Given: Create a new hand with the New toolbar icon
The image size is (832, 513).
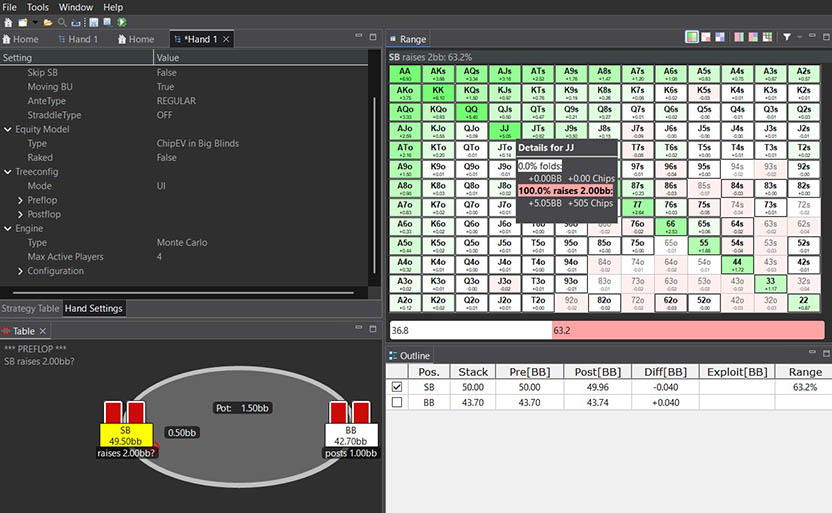Looking at the screenshot, I should [22, 22].
